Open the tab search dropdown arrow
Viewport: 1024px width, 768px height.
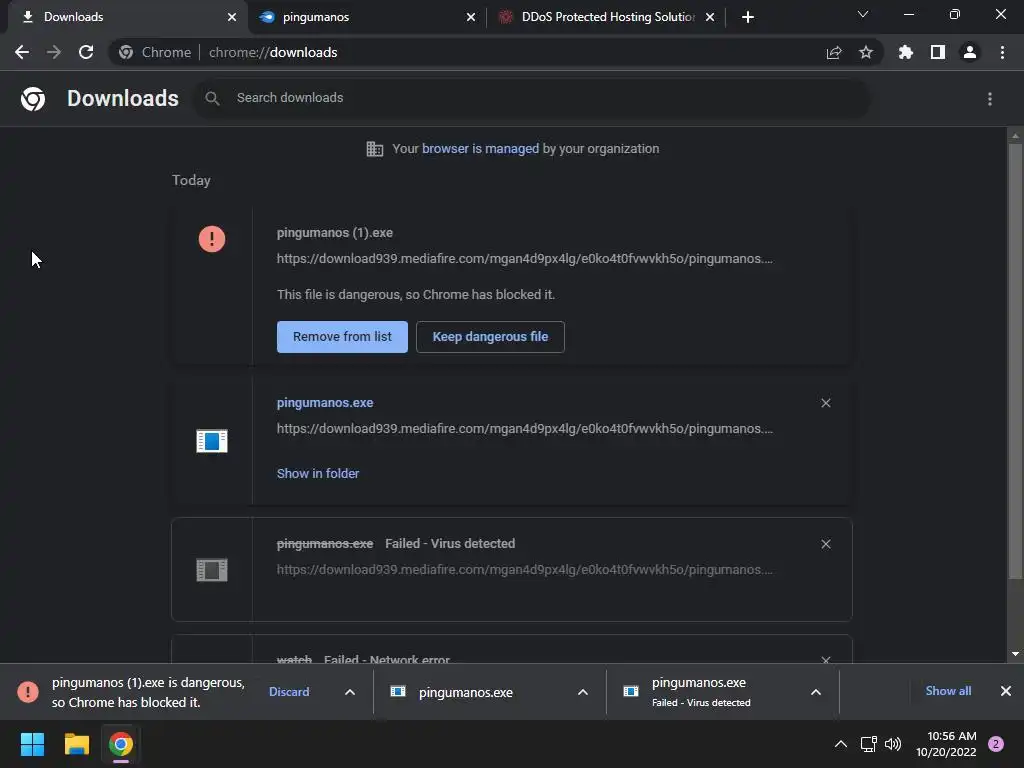[863, 14]
